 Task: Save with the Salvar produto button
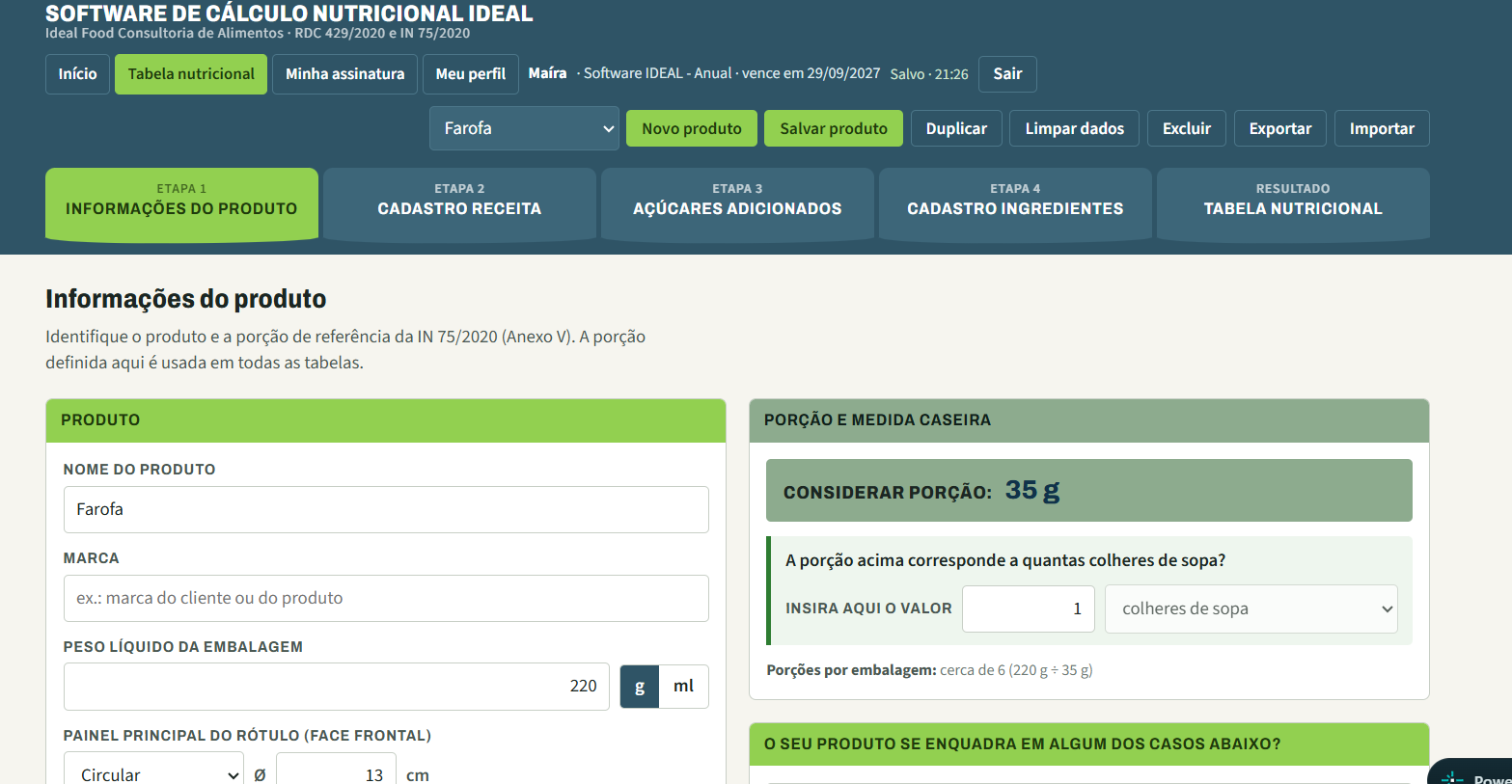coord(834,128)
